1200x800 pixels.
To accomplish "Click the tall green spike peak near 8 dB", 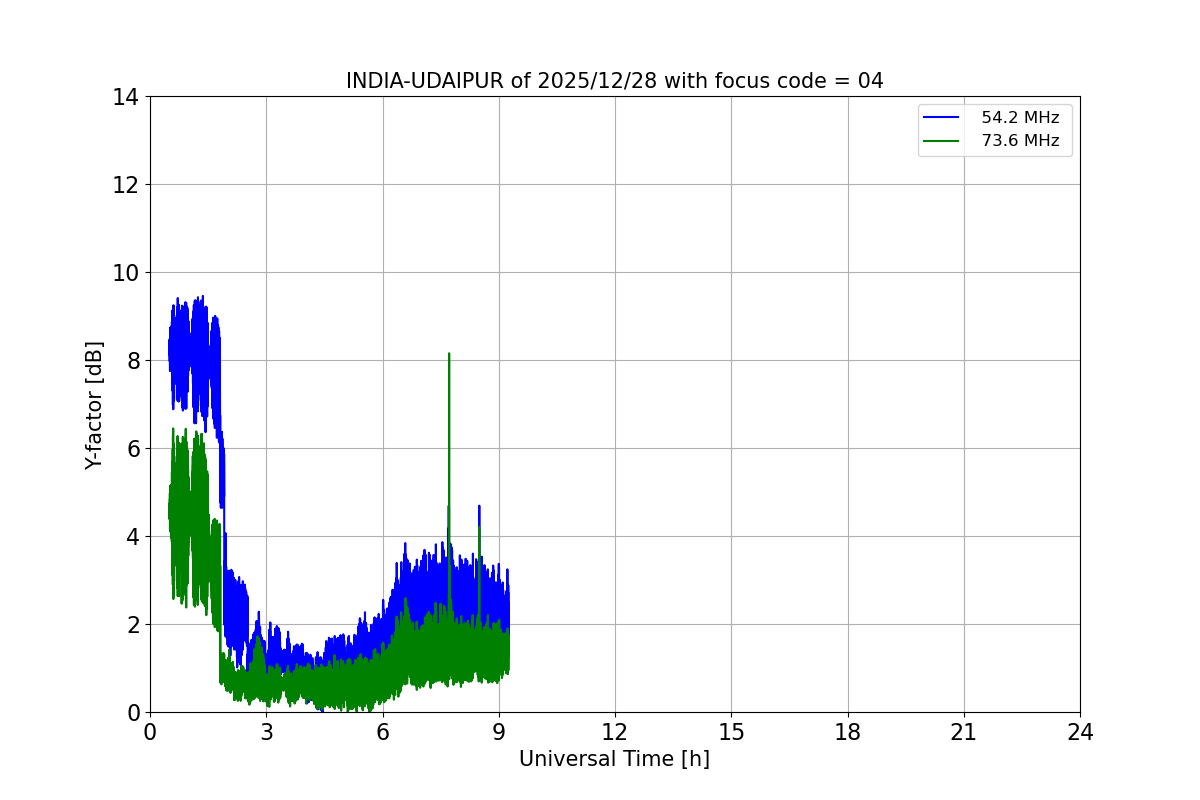I will (449, 355).
